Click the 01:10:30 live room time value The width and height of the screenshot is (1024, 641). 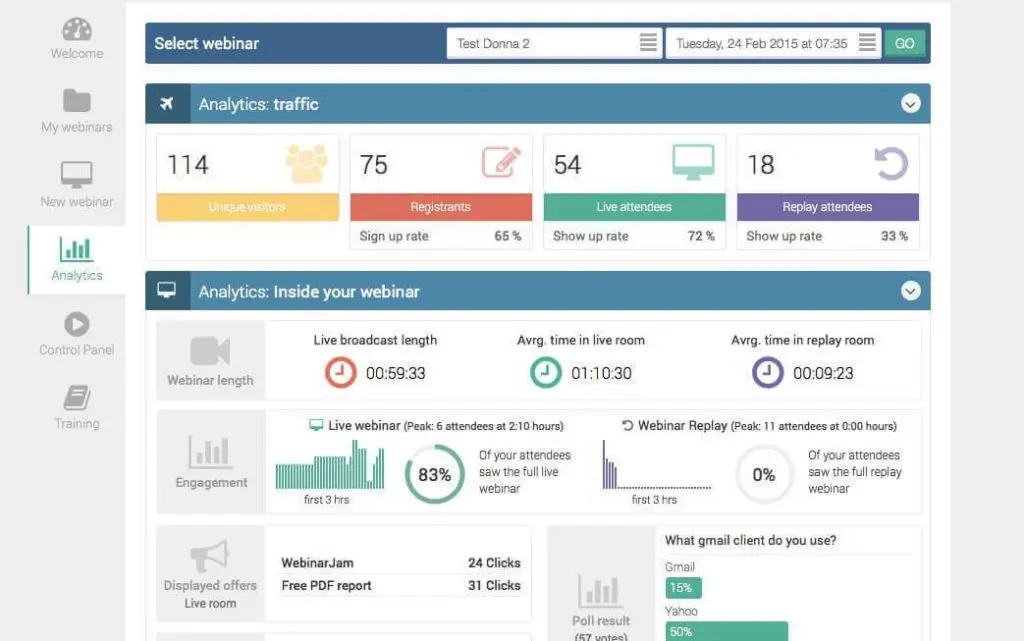pos(601,373)
